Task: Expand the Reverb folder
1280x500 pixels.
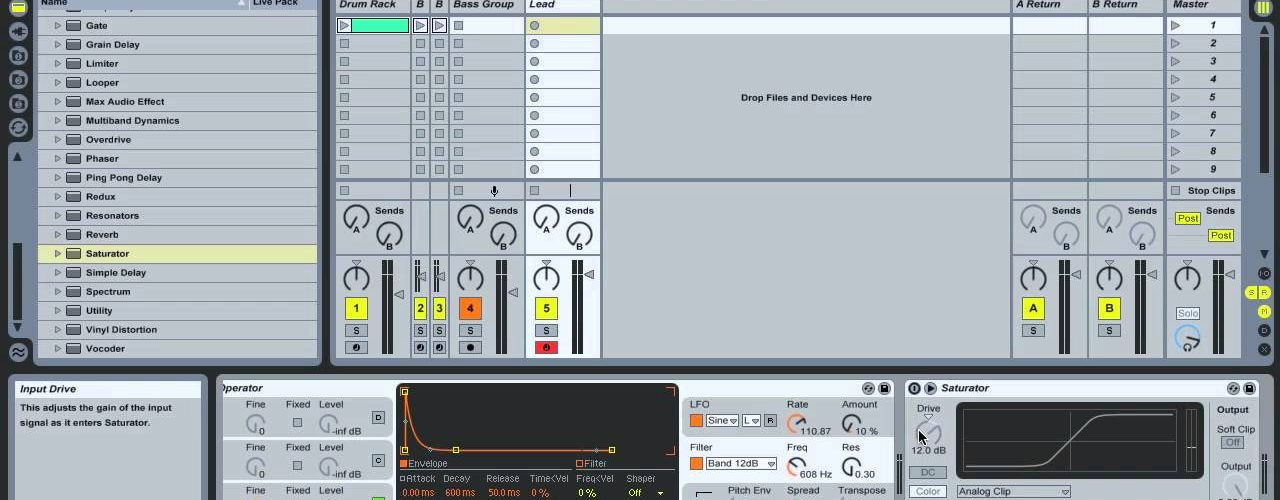Action: 58,234
